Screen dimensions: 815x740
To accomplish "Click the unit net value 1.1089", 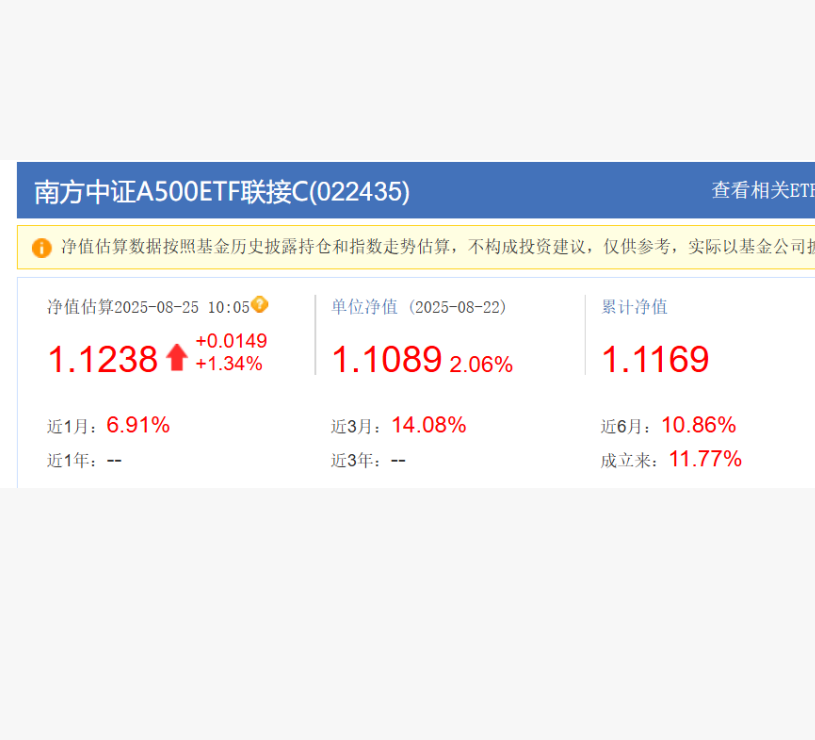I will pyautogui.click(x=387, y=359).
